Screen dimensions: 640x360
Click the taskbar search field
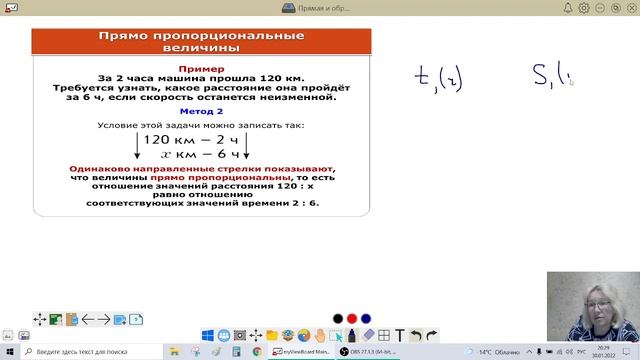pyautogui.click(x=91, y=351)
